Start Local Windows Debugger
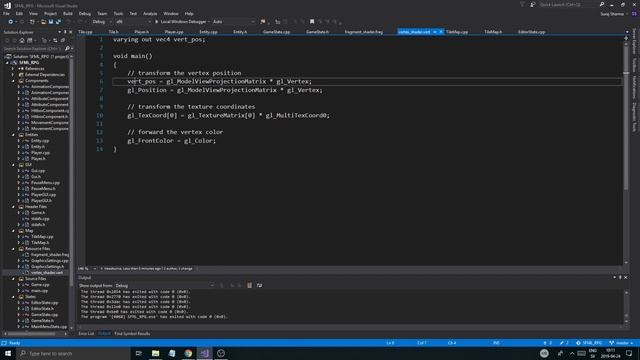The height and width of the screenshot is (360, 640). tap(180, 22)
